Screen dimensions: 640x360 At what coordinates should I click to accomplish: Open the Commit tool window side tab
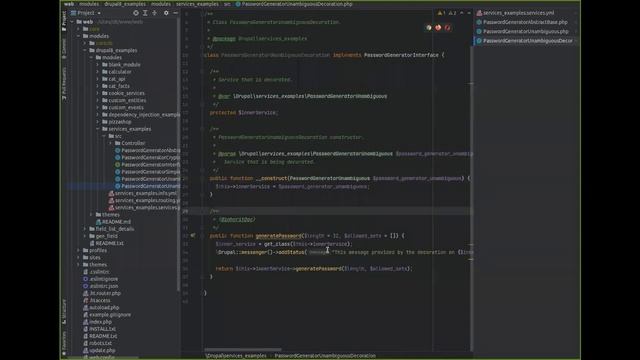click(64, 48)
